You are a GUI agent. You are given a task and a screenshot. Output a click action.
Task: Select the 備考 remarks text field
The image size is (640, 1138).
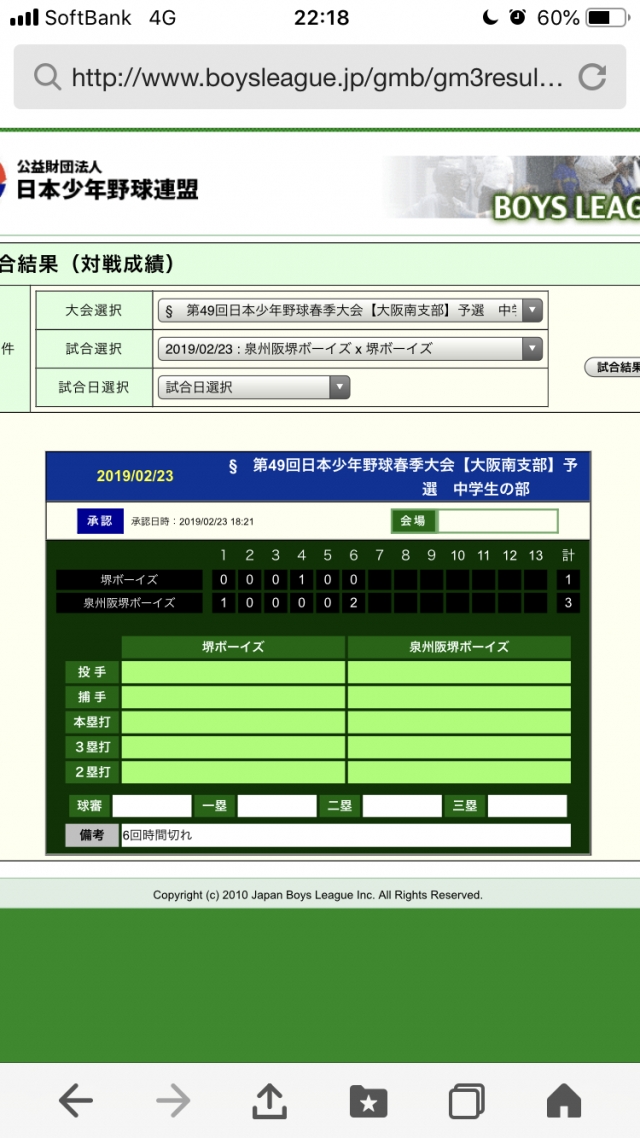click(345, 835)
